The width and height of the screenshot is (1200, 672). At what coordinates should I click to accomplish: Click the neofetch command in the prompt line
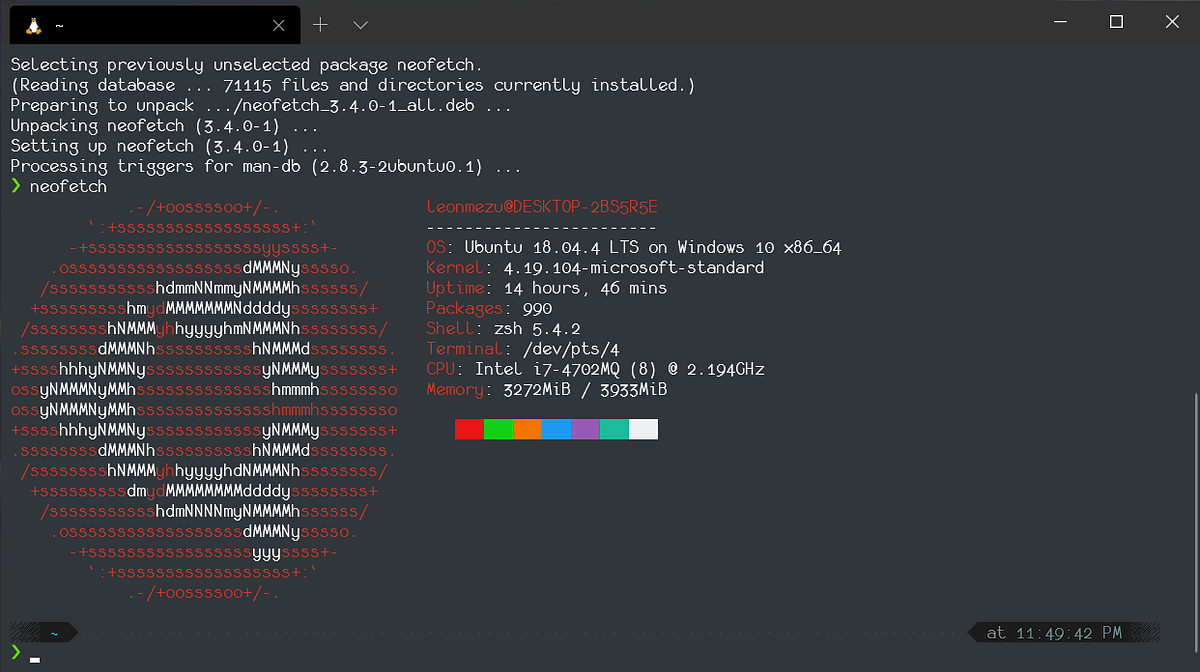[67, 186]
